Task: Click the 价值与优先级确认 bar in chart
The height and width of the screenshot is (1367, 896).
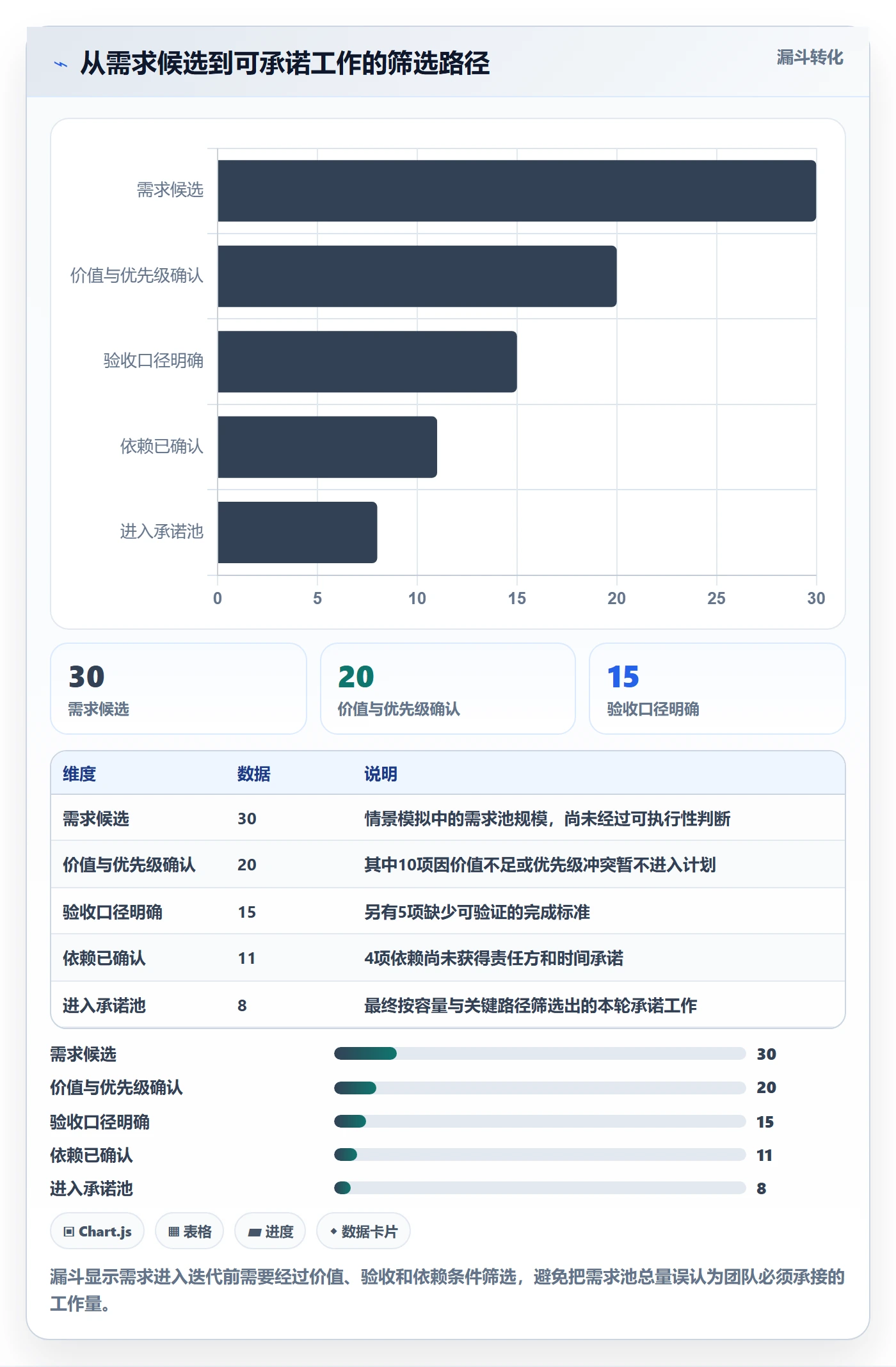Action: (x=417, y=276)
